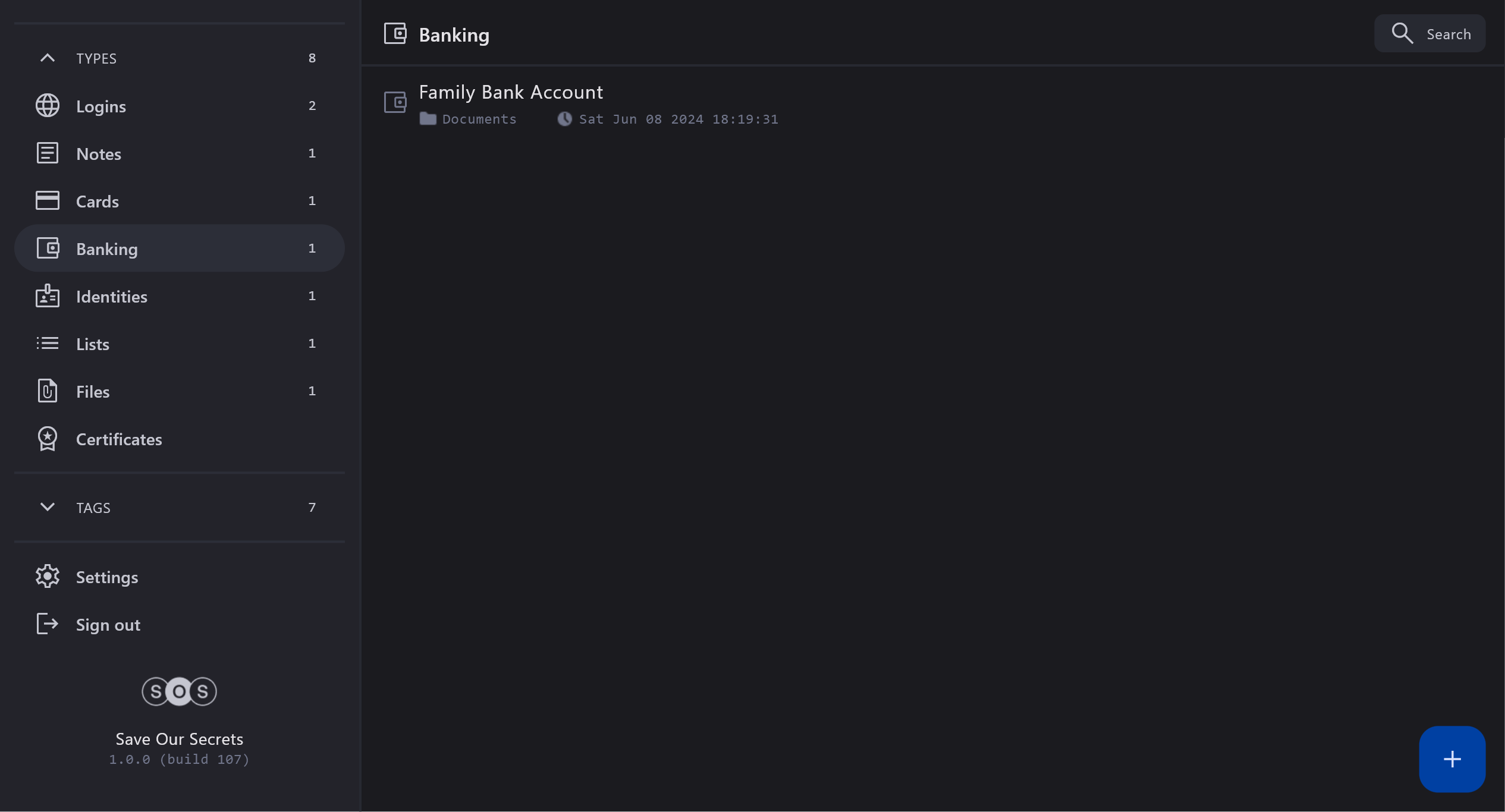The image size is (1505, 812).
Task: Click the Family Bank Account wallet icon
Action: 395,102
